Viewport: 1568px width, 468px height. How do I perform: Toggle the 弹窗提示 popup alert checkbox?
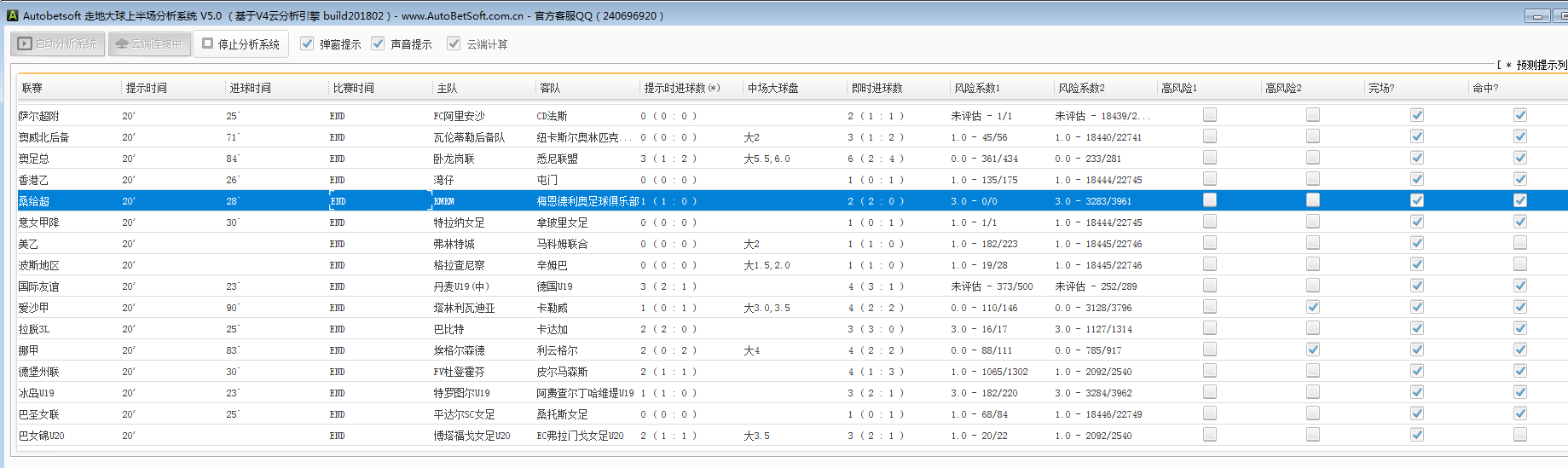[307, 43]
